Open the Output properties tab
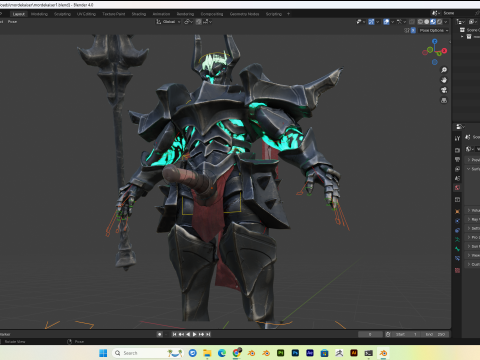480x360 pixels. [457, 160]
